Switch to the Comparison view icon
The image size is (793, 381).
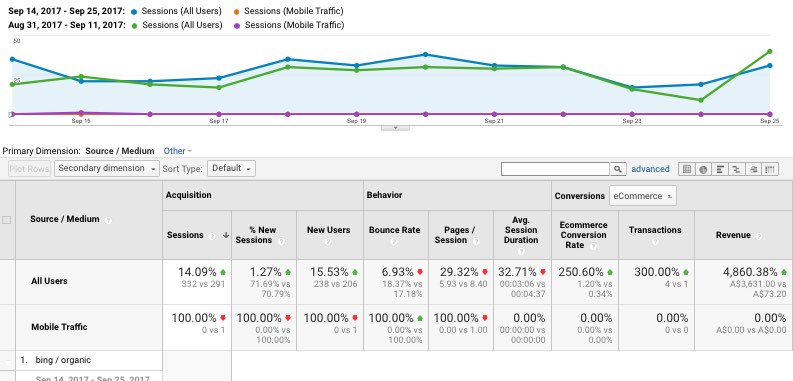coord(737,169)
